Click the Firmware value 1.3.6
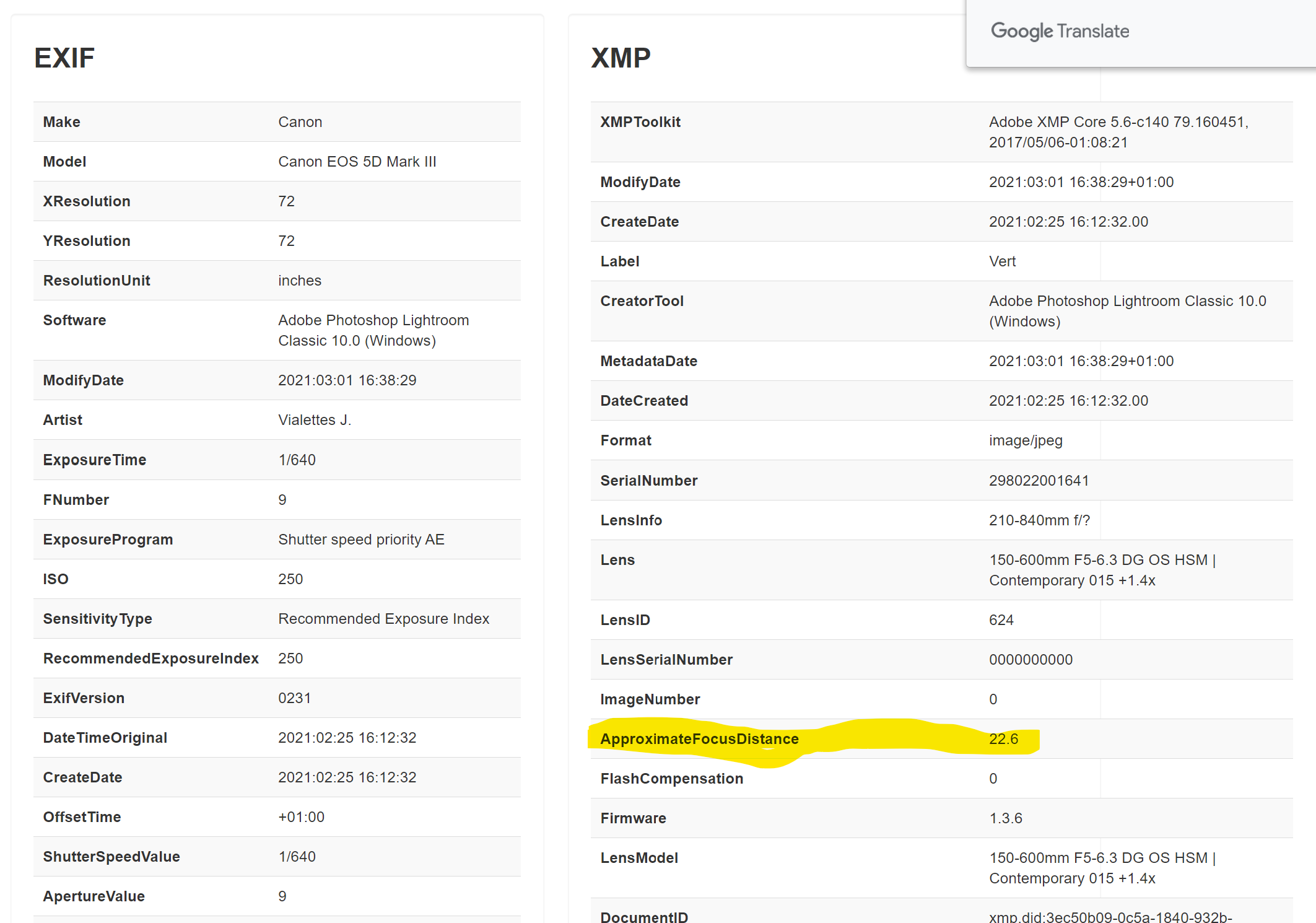Screen dimensions: 1316x923 [x=1006, y=818]
